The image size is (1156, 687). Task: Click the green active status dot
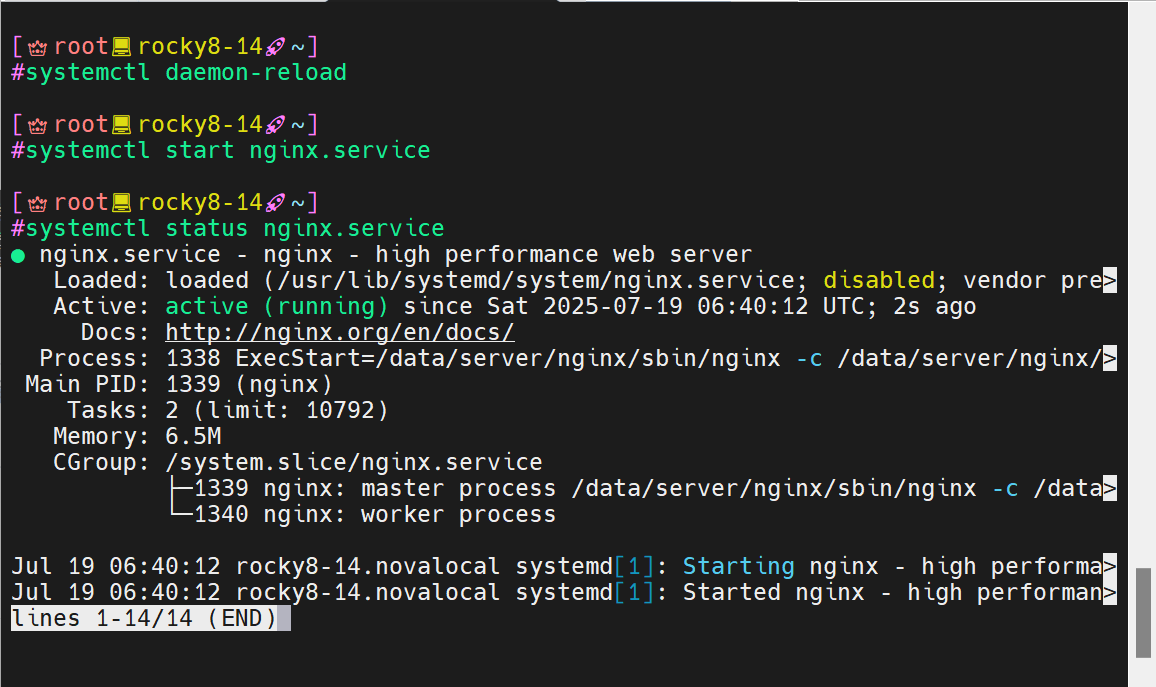(x=18, y=256)
